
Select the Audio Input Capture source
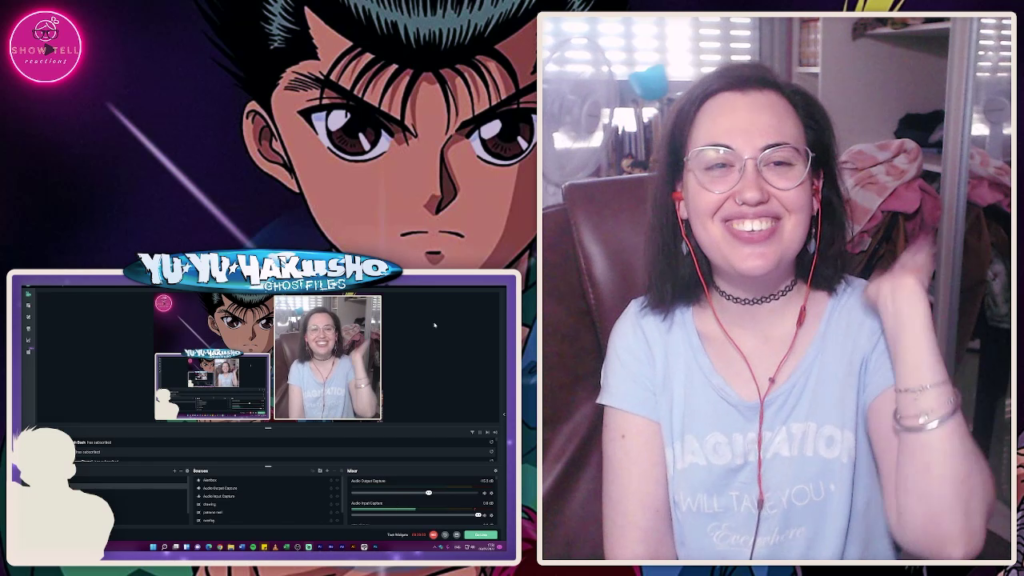point(218,496)
